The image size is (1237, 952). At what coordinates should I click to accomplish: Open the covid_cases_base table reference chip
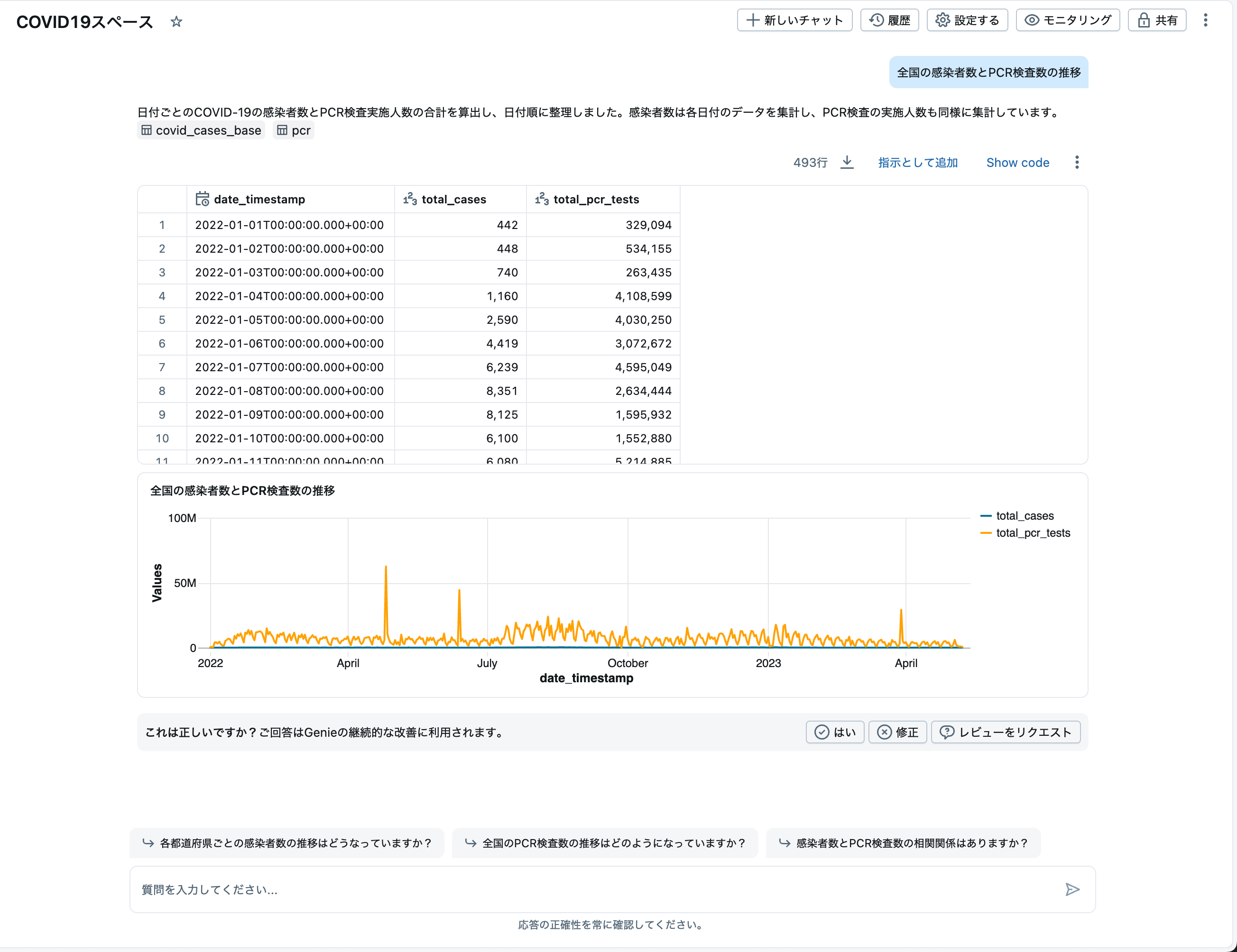(x=201, y=130)
